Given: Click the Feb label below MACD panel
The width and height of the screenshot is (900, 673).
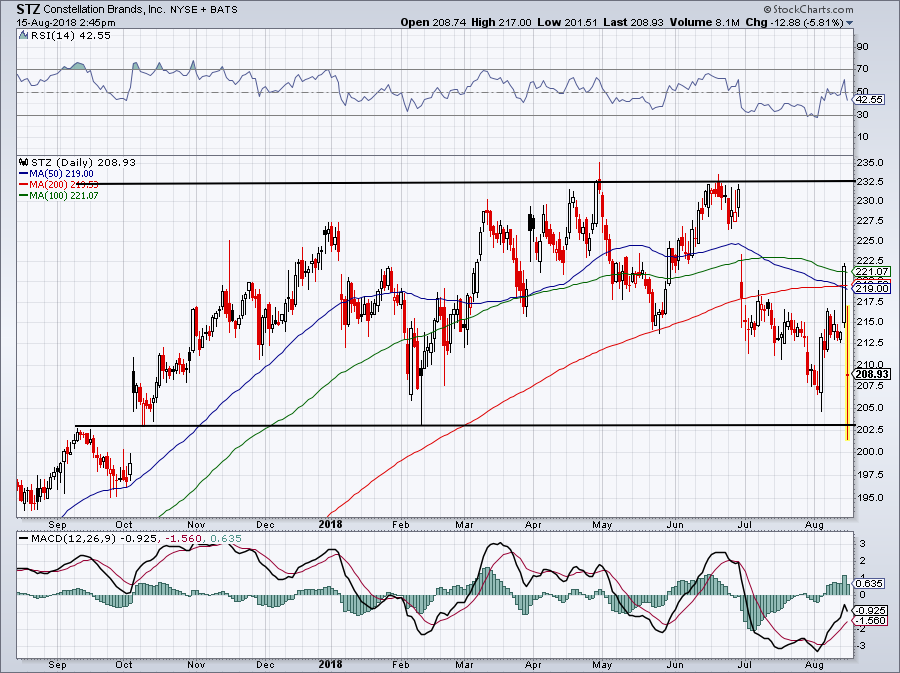Looking at the screenshot, I should click(400, 664).
